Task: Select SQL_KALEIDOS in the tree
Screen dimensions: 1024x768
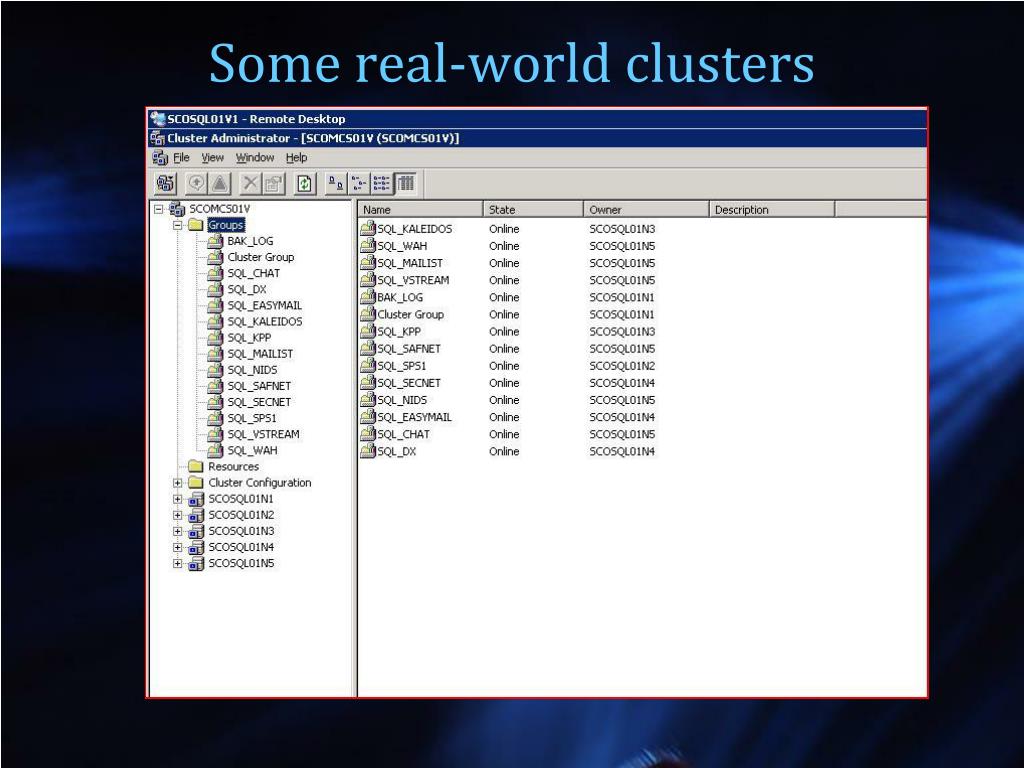Action: click(264, 322)
